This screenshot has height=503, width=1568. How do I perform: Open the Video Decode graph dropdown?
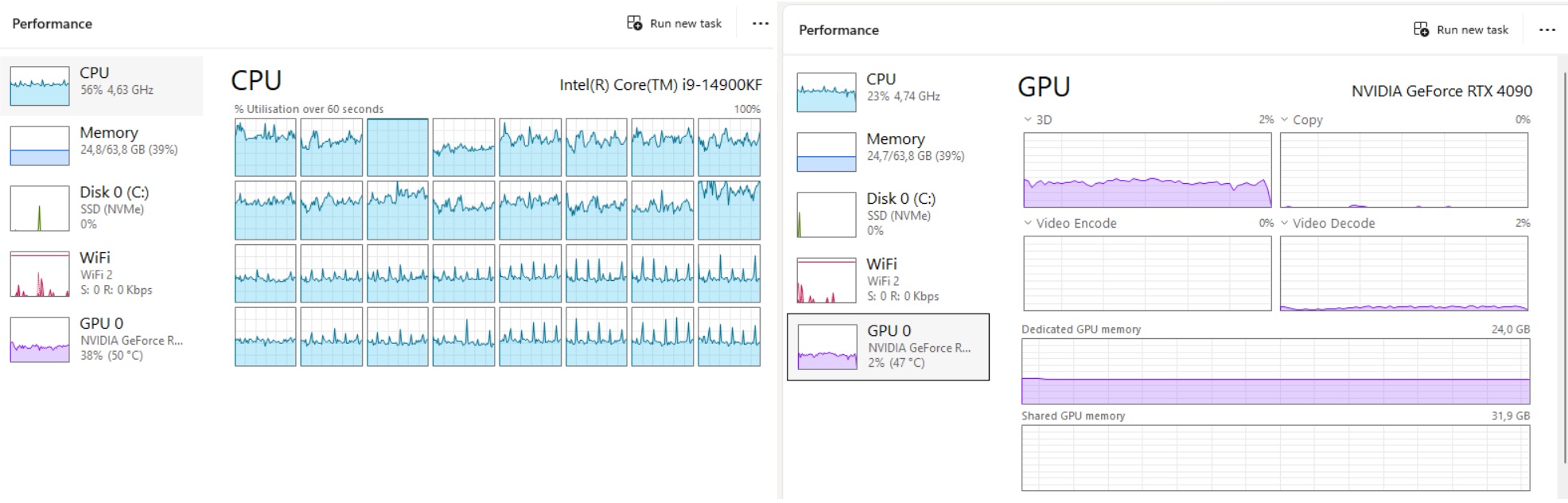click(x=1284, y=223)
